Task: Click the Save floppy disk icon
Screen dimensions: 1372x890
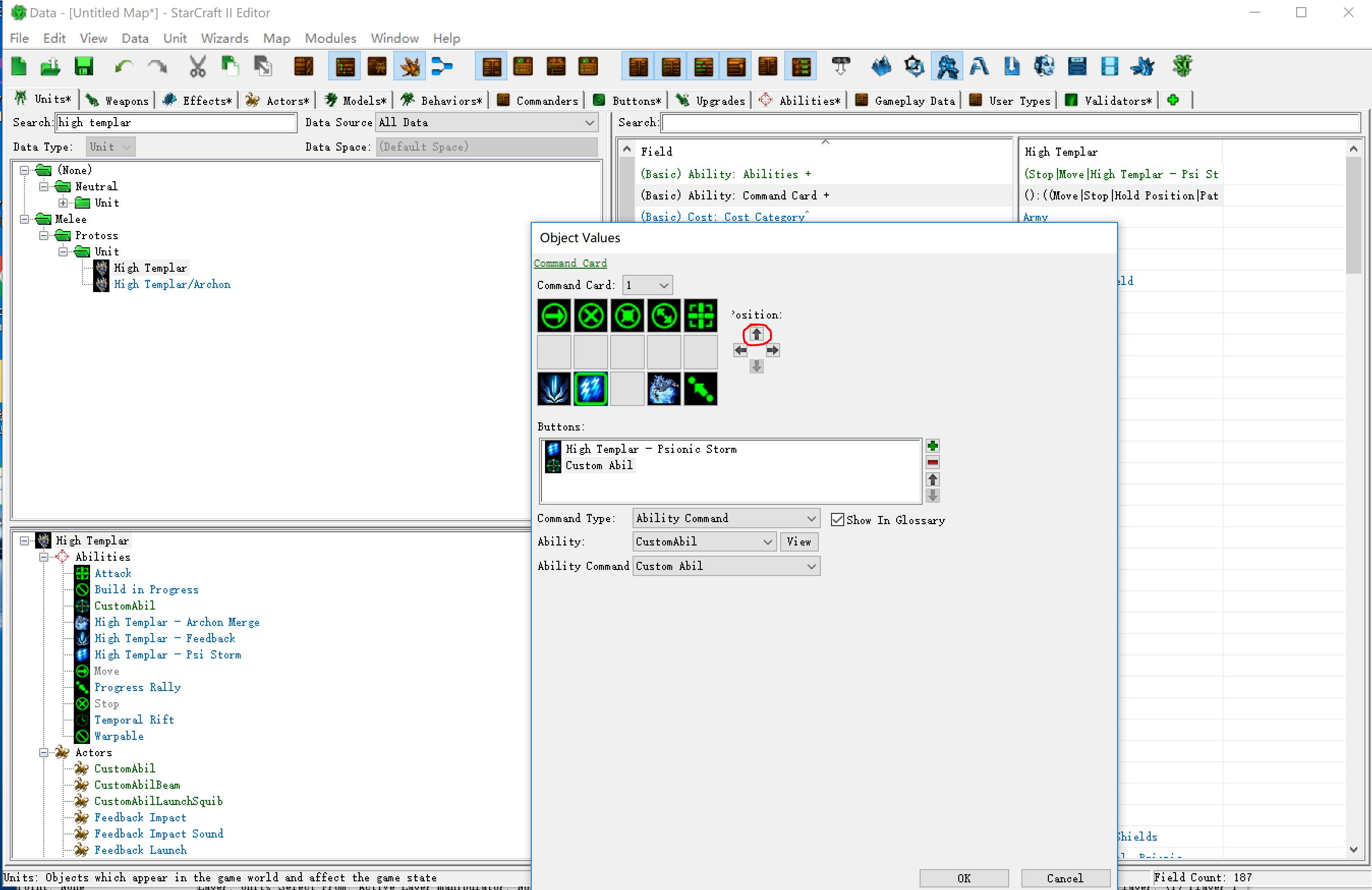Action: pyautogui.click(x=83, y=66)
